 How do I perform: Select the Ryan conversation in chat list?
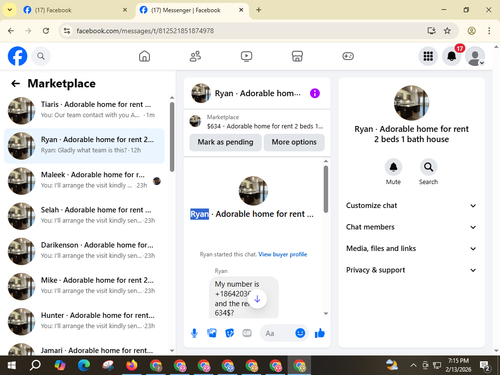pyautogui.click(x=84, y=146)
